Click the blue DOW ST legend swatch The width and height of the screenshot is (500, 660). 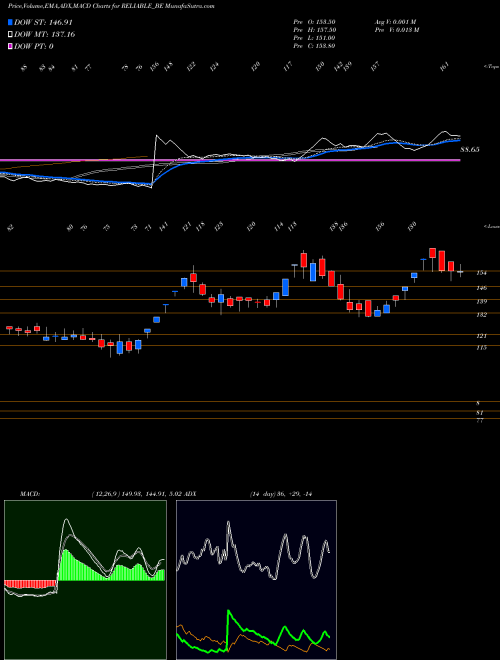click(10, 22)
